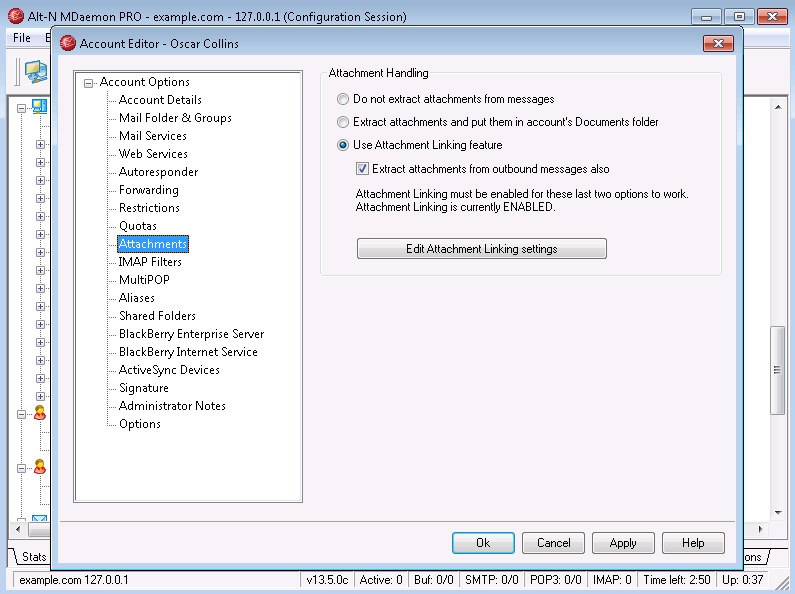
Task: Select BlackBerry Enterprise Server item
Action: (x=191, y=334)
